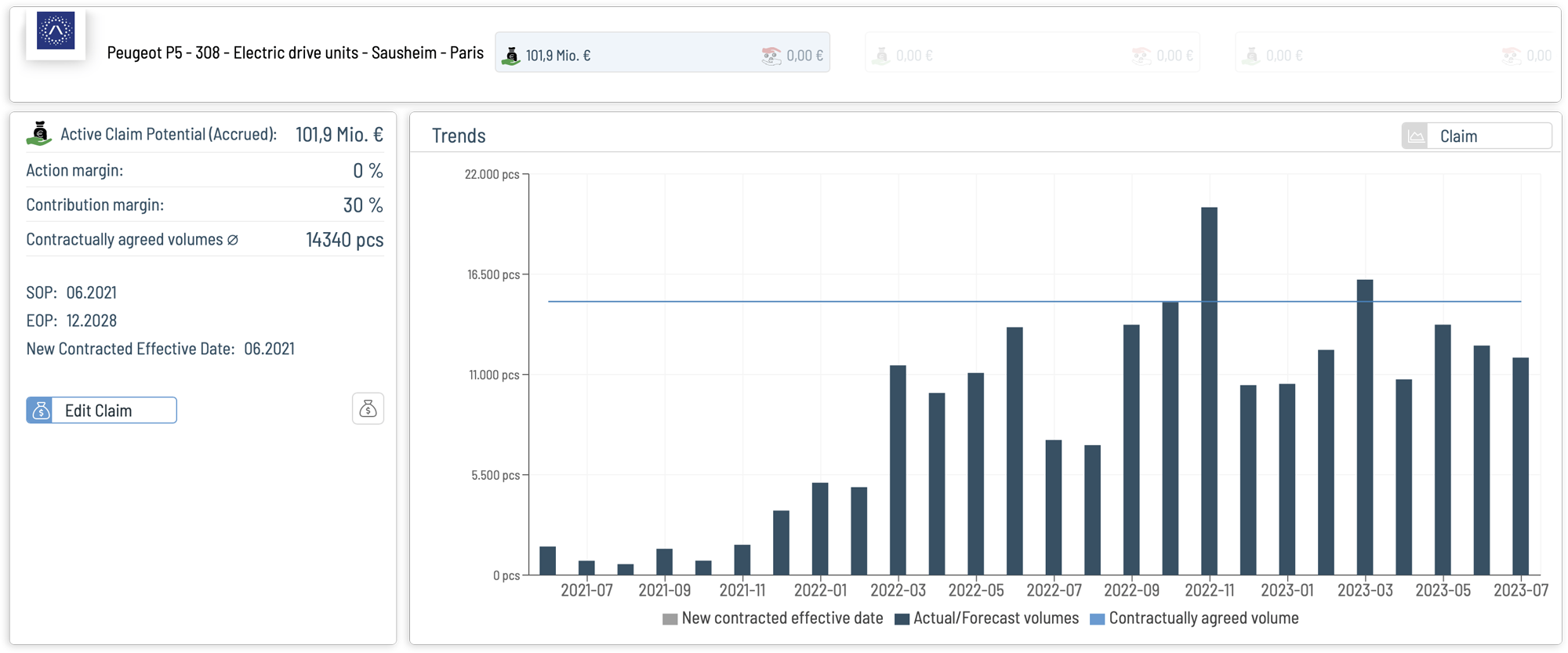Viewport: 1568px width, 653px height.
Task: Click the project title Peugeot P5 - 308
Action: pyautogui.click(x=295, y=53)
